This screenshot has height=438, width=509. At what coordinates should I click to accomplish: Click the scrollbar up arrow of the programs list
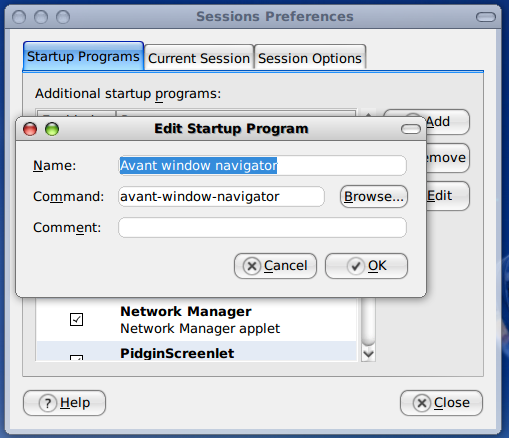click(368, 115)
